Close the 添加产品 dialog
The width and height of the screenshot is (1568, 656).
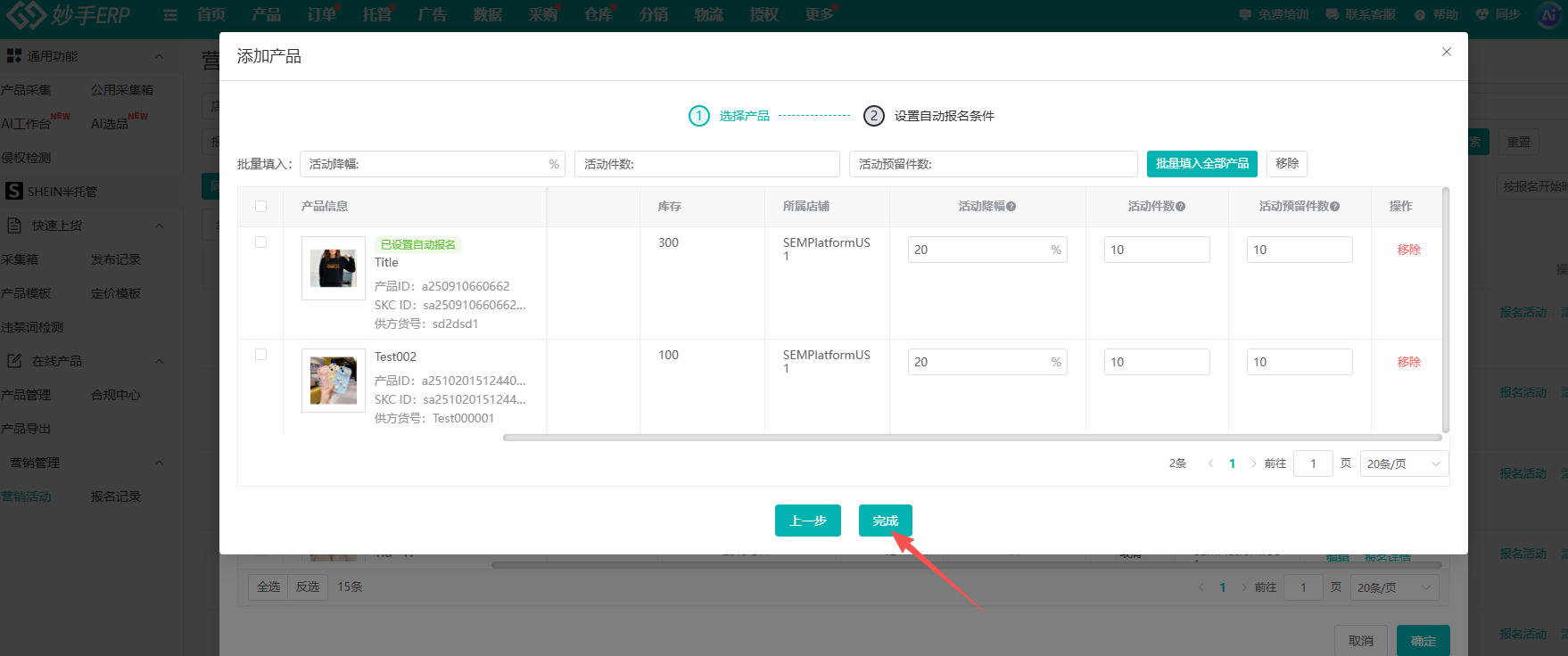(1446, 52)
